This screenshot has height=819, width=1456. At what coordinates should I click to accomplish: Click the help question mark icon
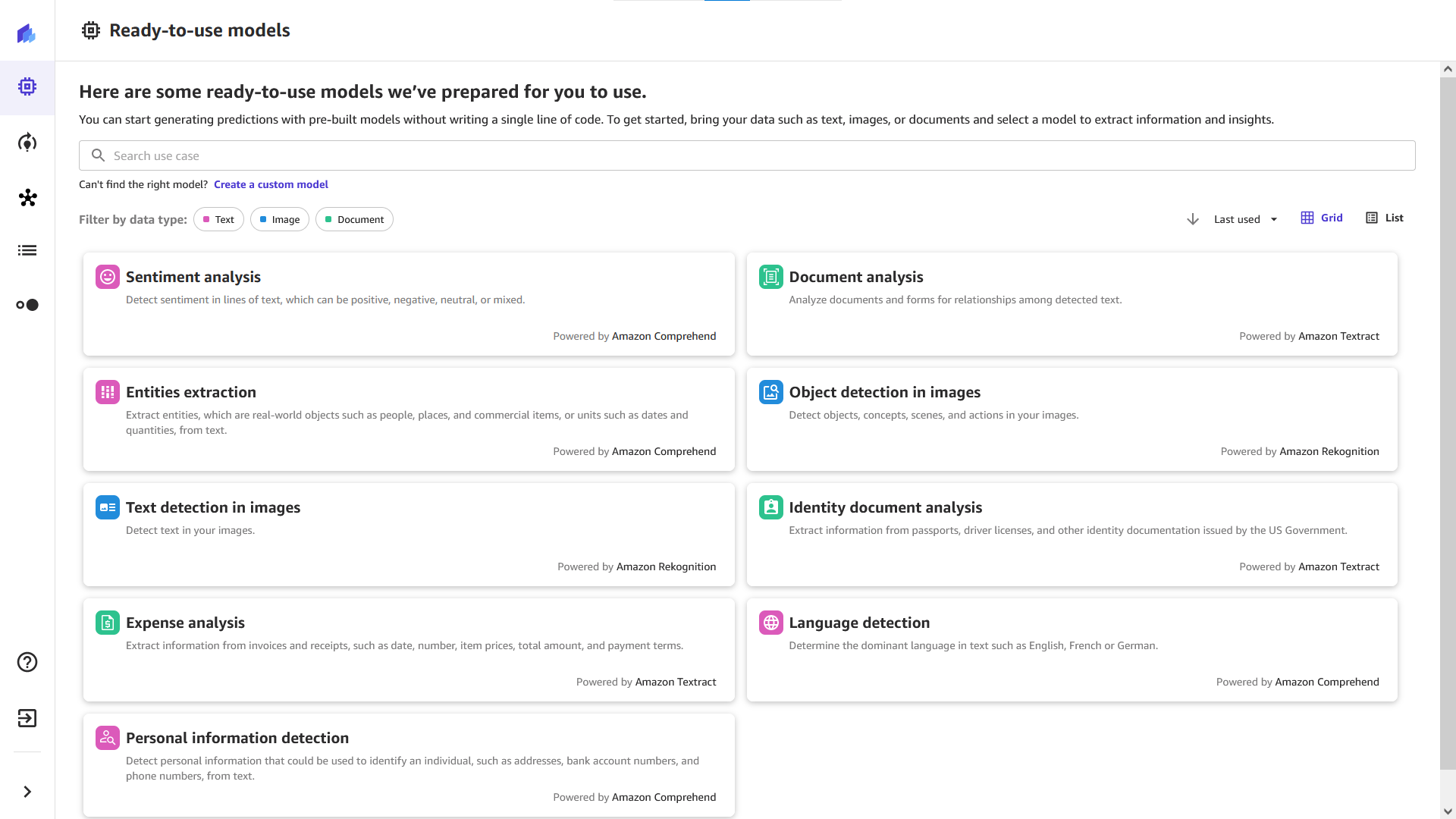27,662
